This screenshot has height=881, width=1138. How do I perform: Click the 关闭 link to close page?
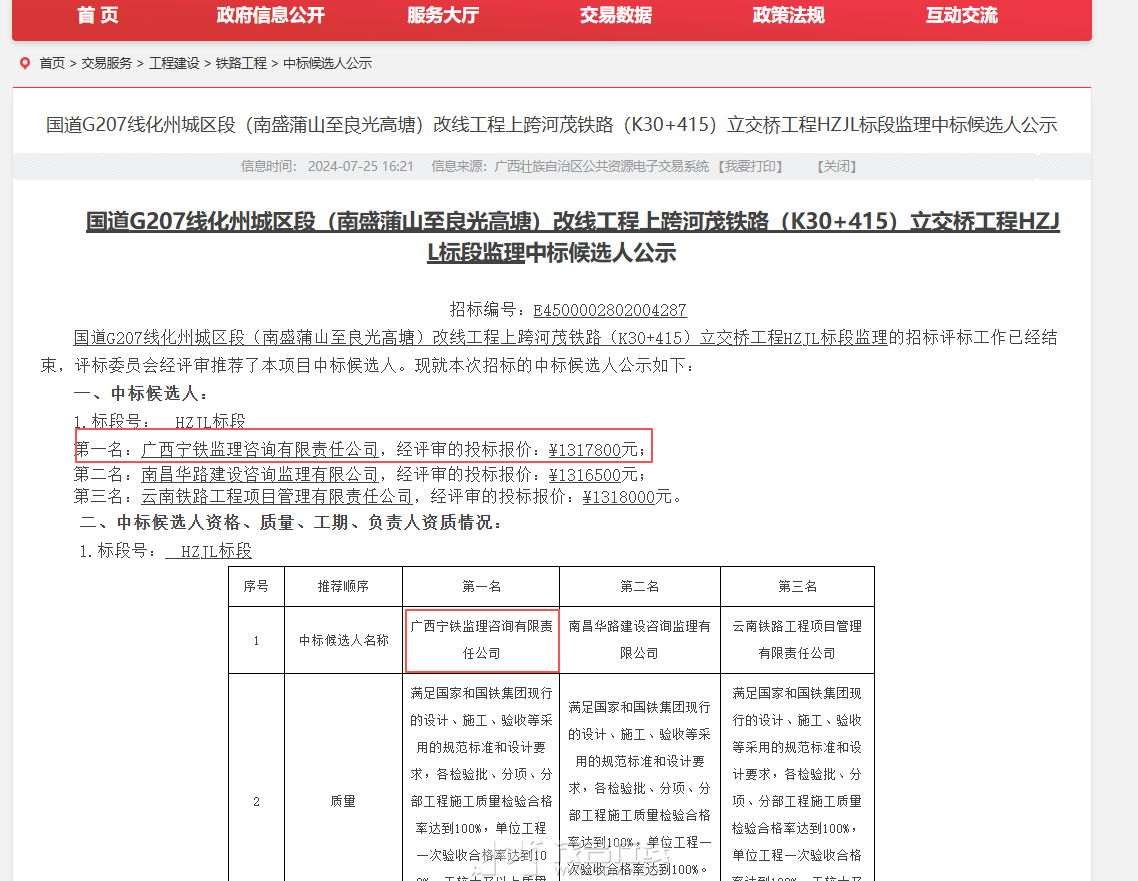(837, 167)
